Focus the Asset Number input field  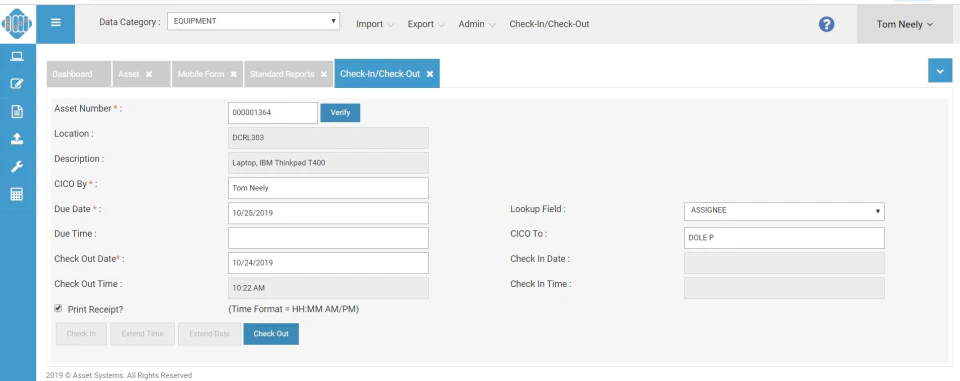(273, 113)
